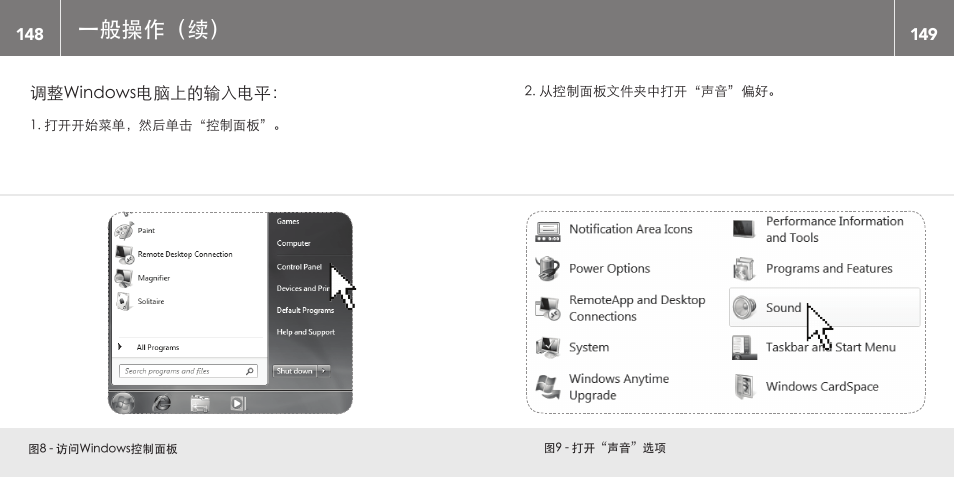Open Notification Area Icons link
Viewport: 954px width, 478px height.
pos(630,229)
